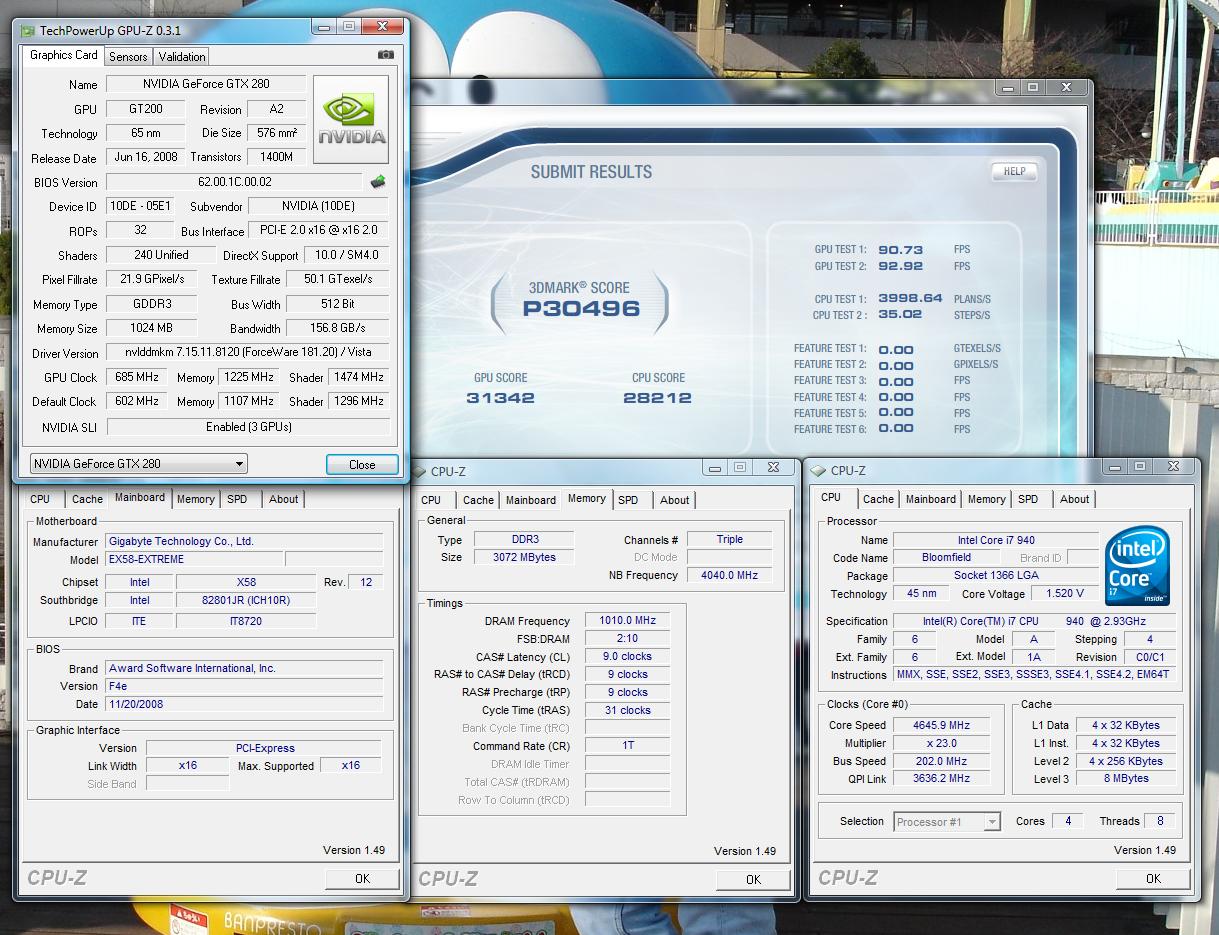Click the CPU TEST 1 value 3998.64
This screenshot has width=1219, height=935.
[x=910, y=299]
